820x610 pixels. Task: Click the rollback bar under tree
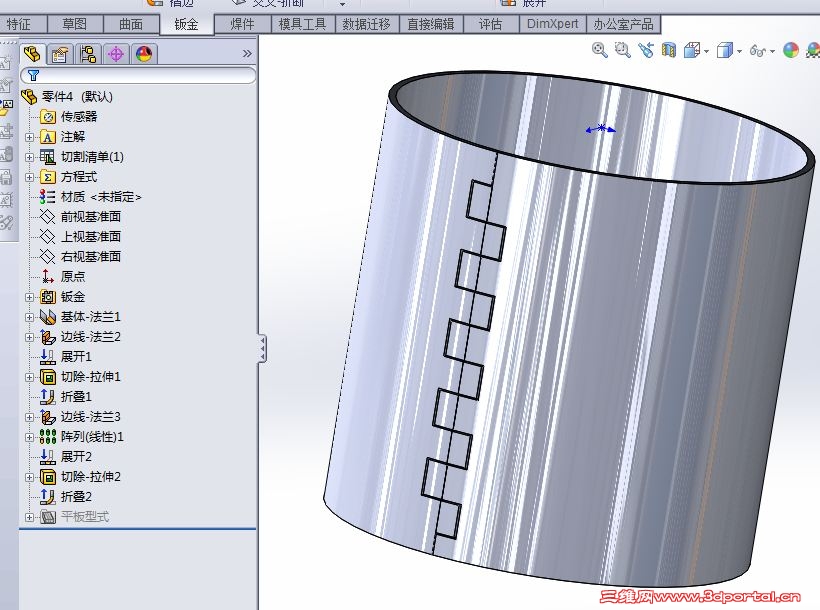point(138,529)
